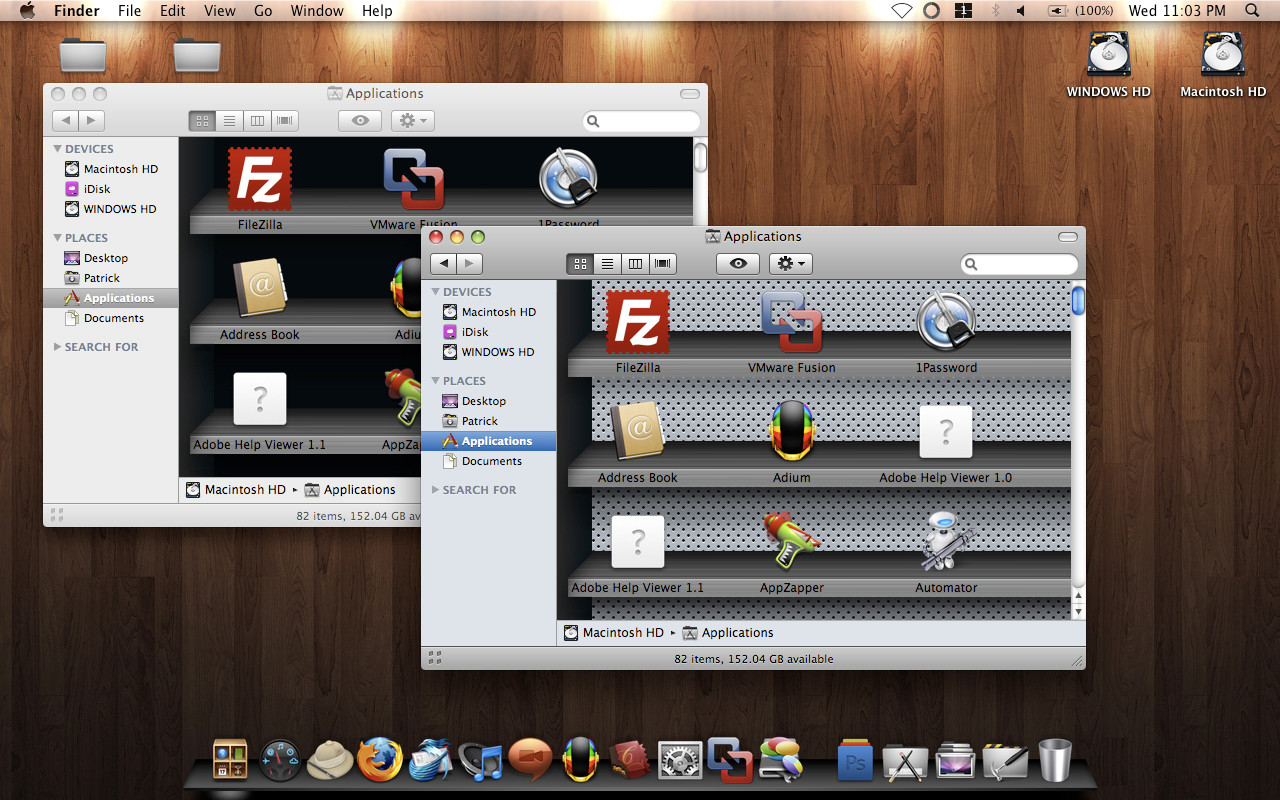Open the View menu
Screen dimensions: 1280x800
219,11
